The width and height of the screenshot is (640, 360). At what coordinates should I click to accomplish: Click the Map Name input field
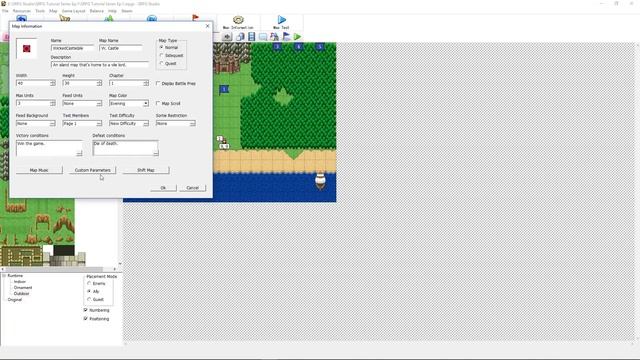pyautogui.click(x=121, y=48)
